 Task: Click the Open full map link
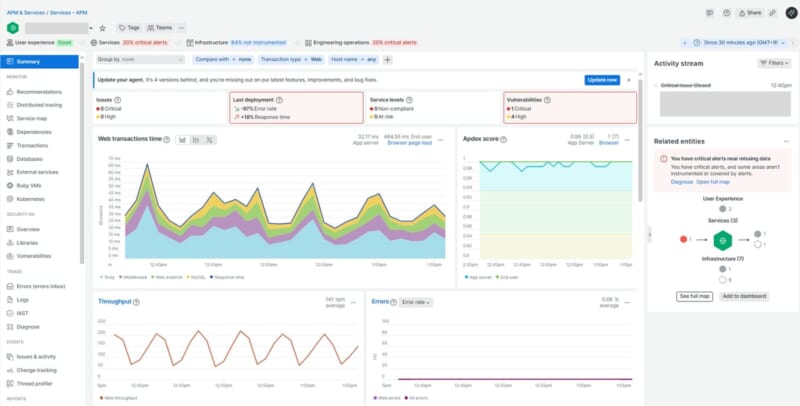click(714, 181)
